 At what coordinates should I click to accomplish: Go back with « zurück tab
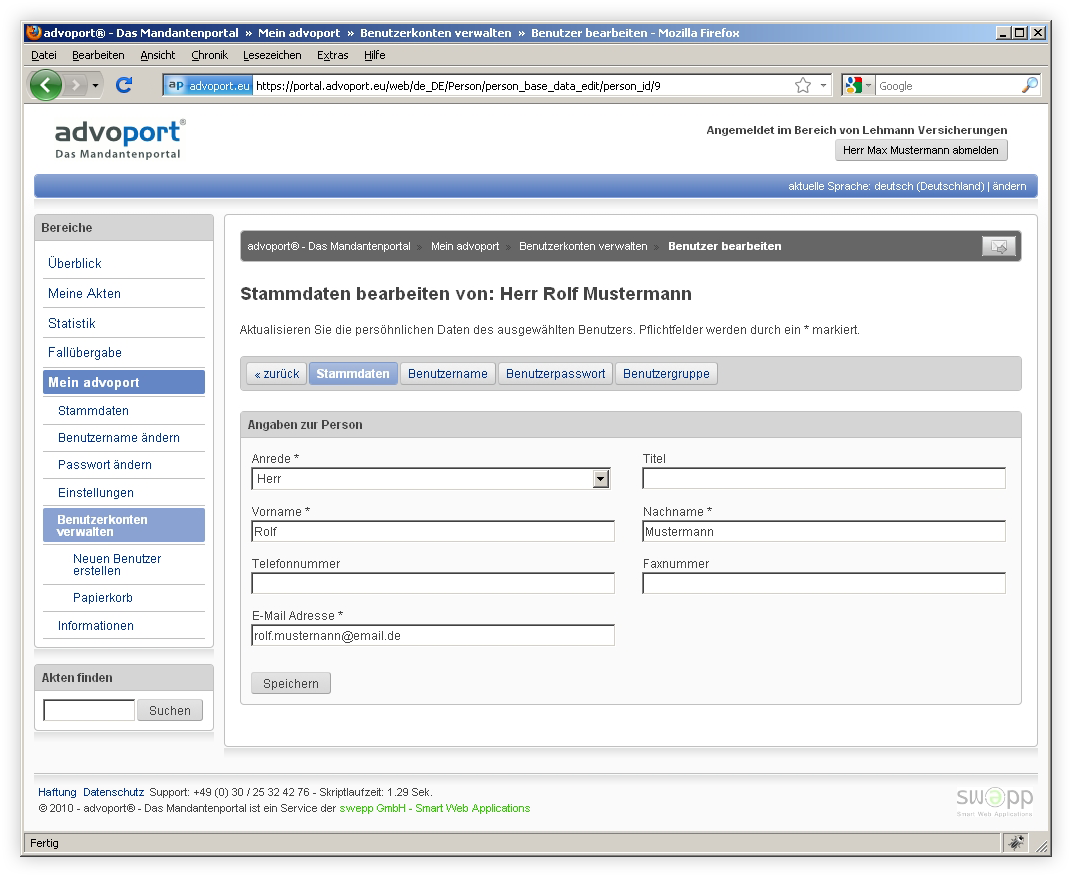pyautogui.click(x=277, y=374)
